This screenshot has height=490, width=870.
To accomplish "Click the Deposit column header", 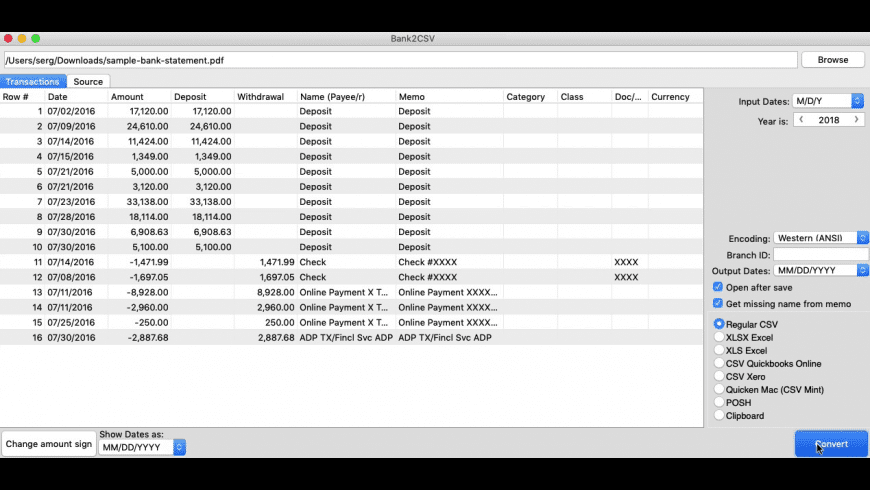I will point(203,97).
